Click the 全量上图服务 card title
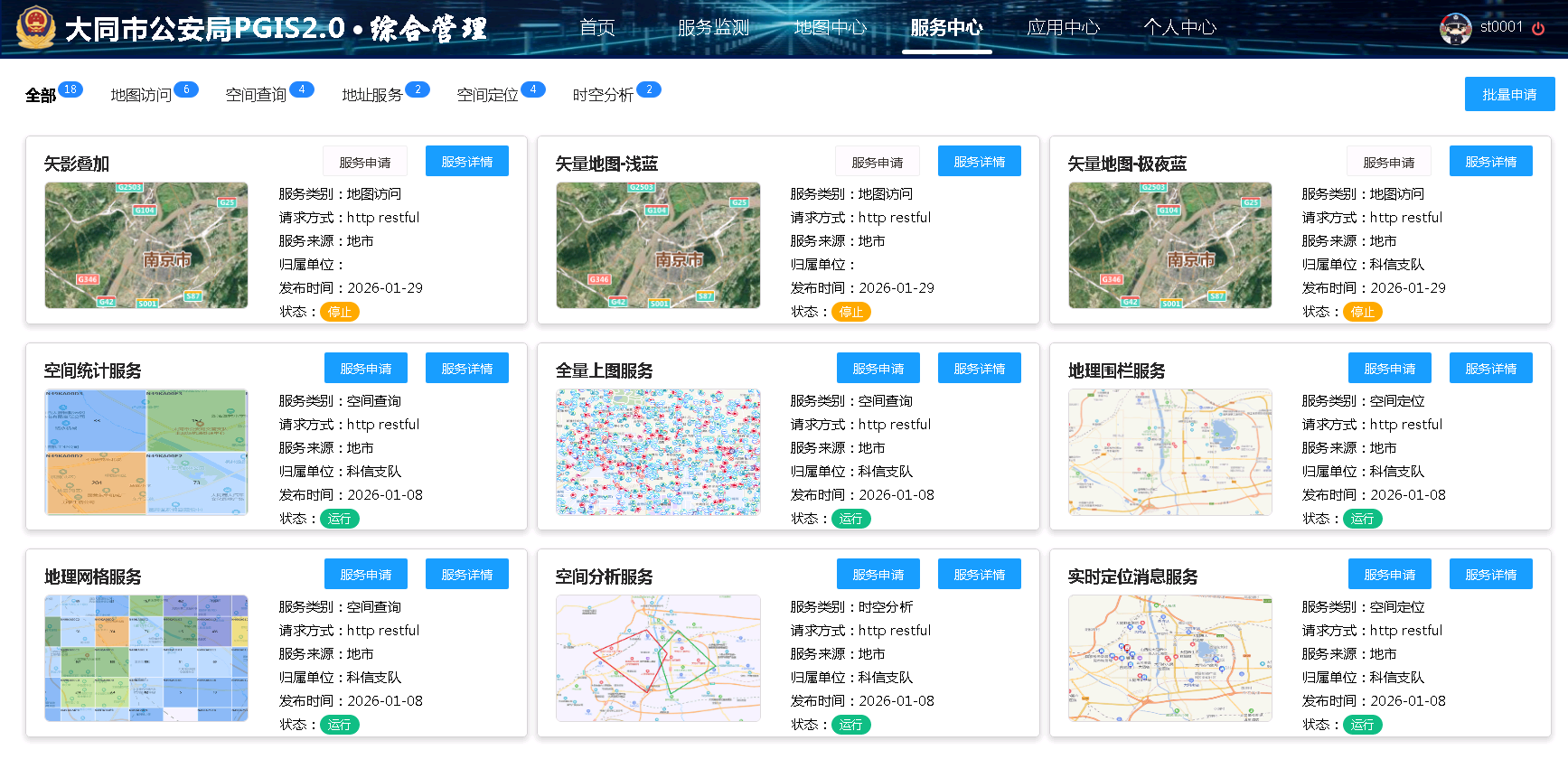Screen dimensions: 1568x778 [x=605, y=370]
